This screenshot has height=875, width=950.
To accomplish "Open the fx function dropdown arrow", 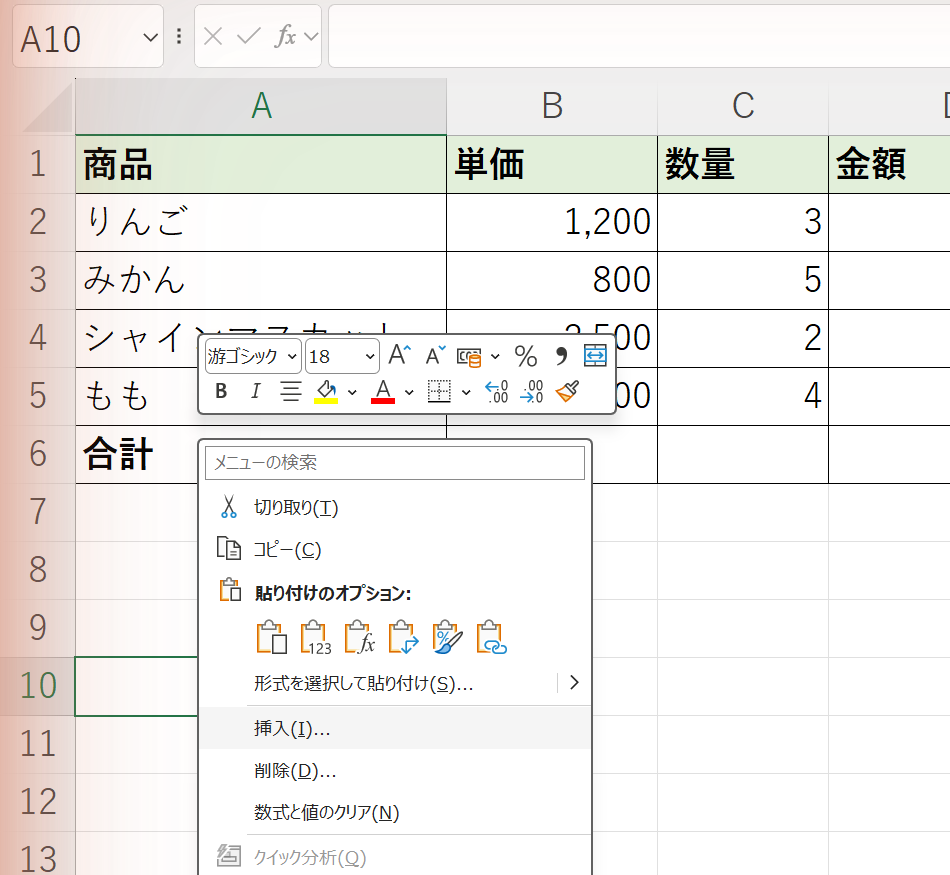I will click(x=311, y=36).
